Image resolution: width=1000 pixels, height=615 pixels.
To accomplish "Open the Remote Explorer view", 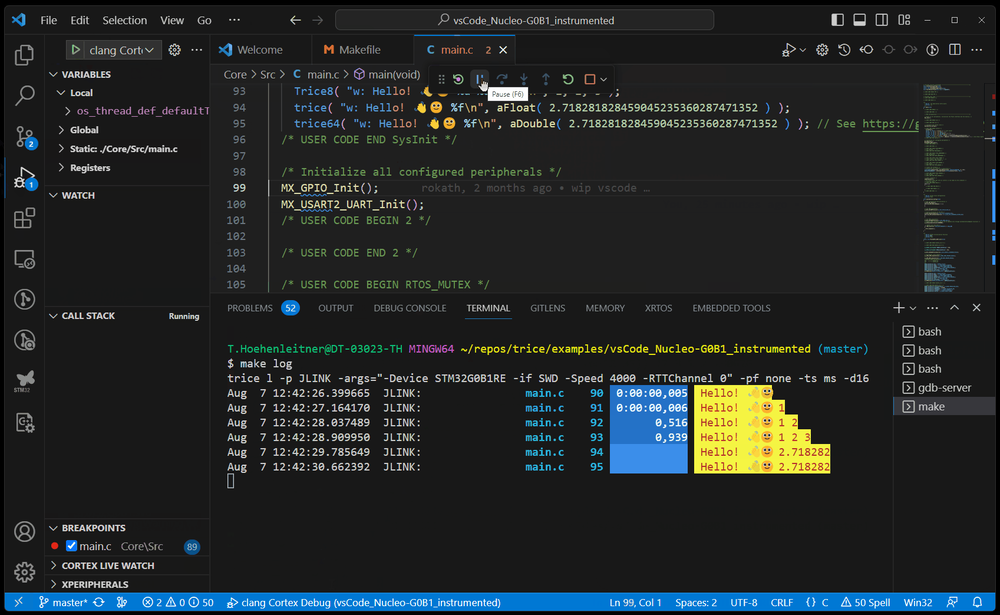I will (x=24, y=259).
